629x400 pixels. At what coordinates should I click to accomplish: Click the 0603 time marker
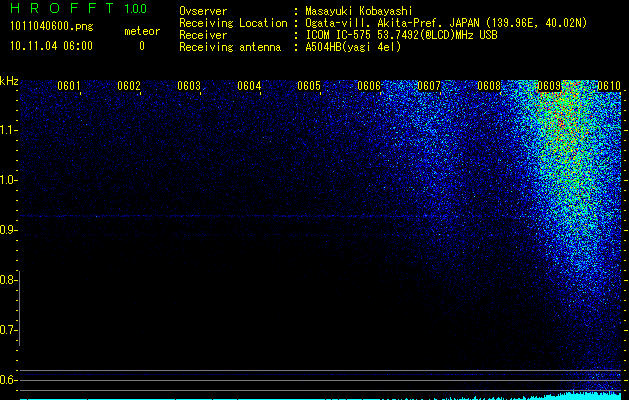(189, 86)
